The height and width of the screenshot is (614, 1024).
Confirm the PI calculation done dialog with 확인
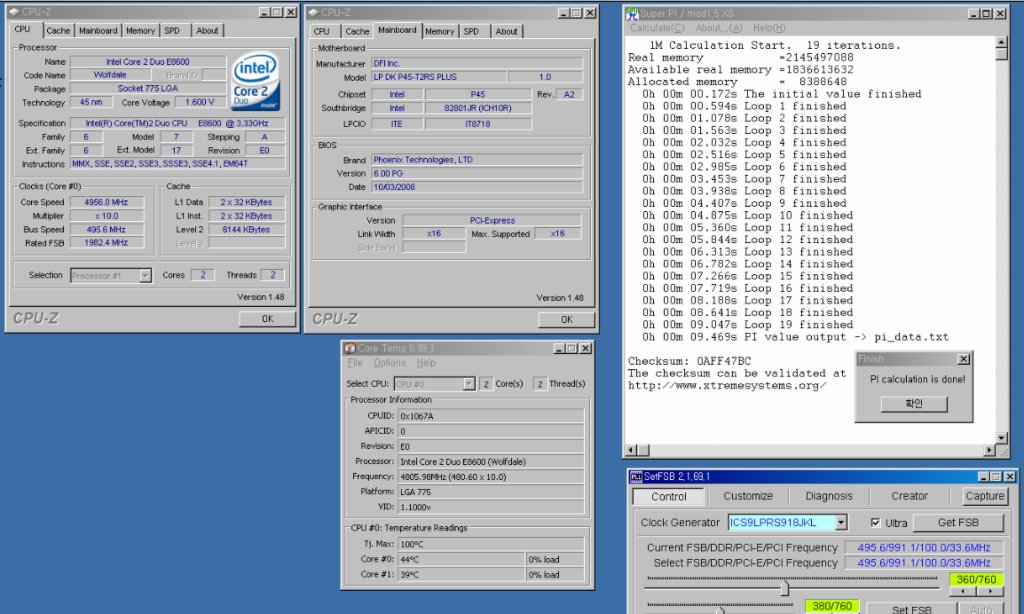click(x=914, y=404)
